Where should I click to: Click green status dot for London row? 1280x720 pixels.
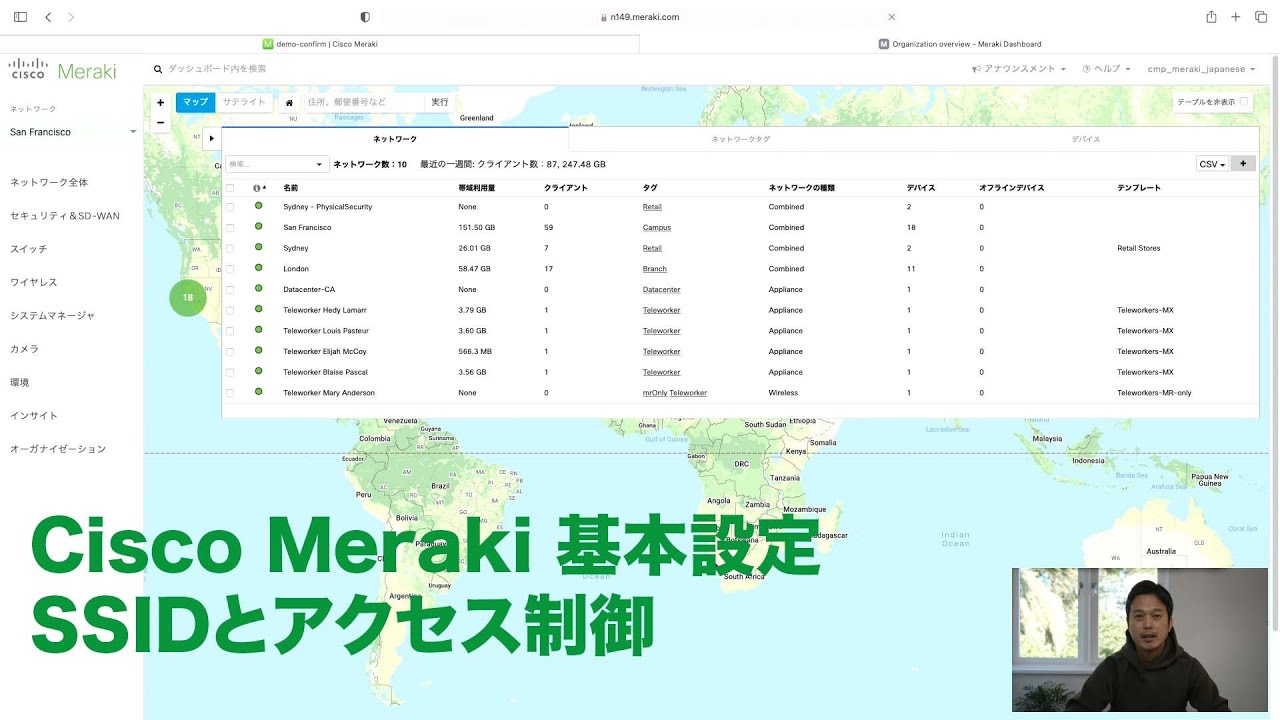(258, 267)
